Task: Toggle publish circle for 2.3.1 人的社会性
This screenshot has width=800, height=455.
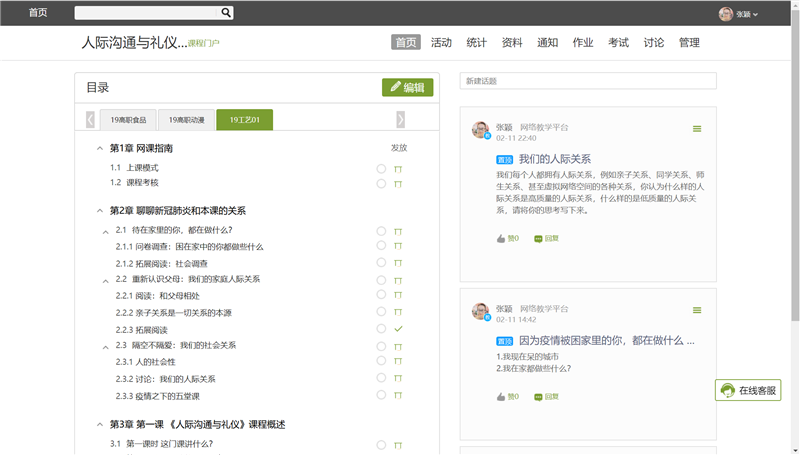Action: [381, 361]
